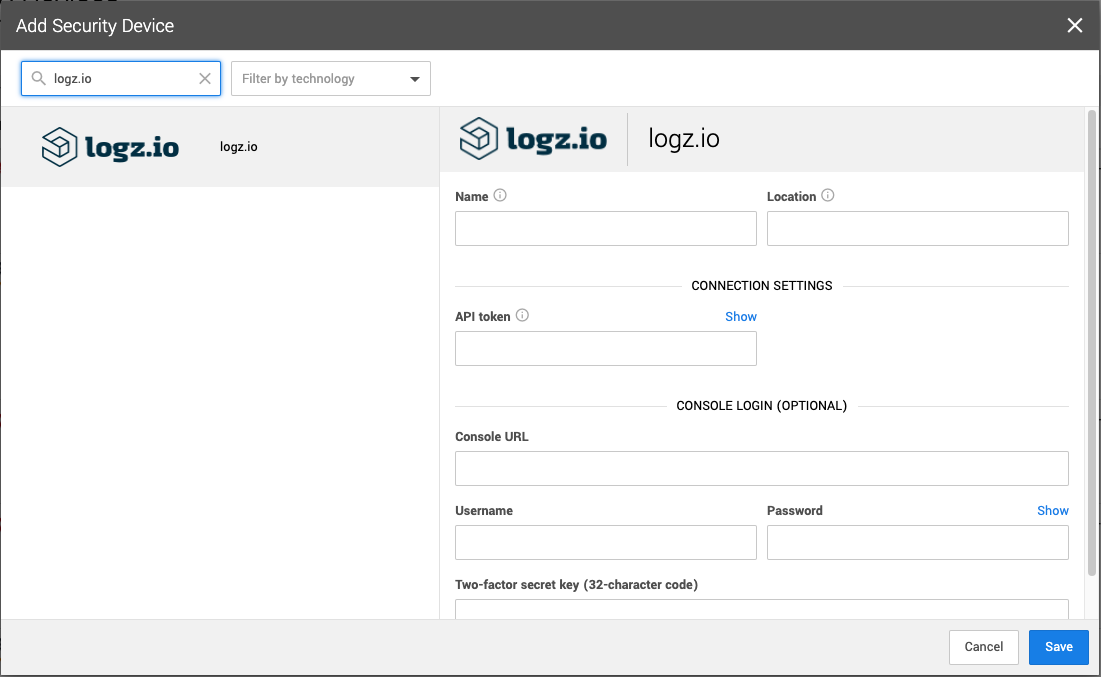Clear the logz.io search text
The width and height of the screenshot is (1101, 677).
coord(204,79)
